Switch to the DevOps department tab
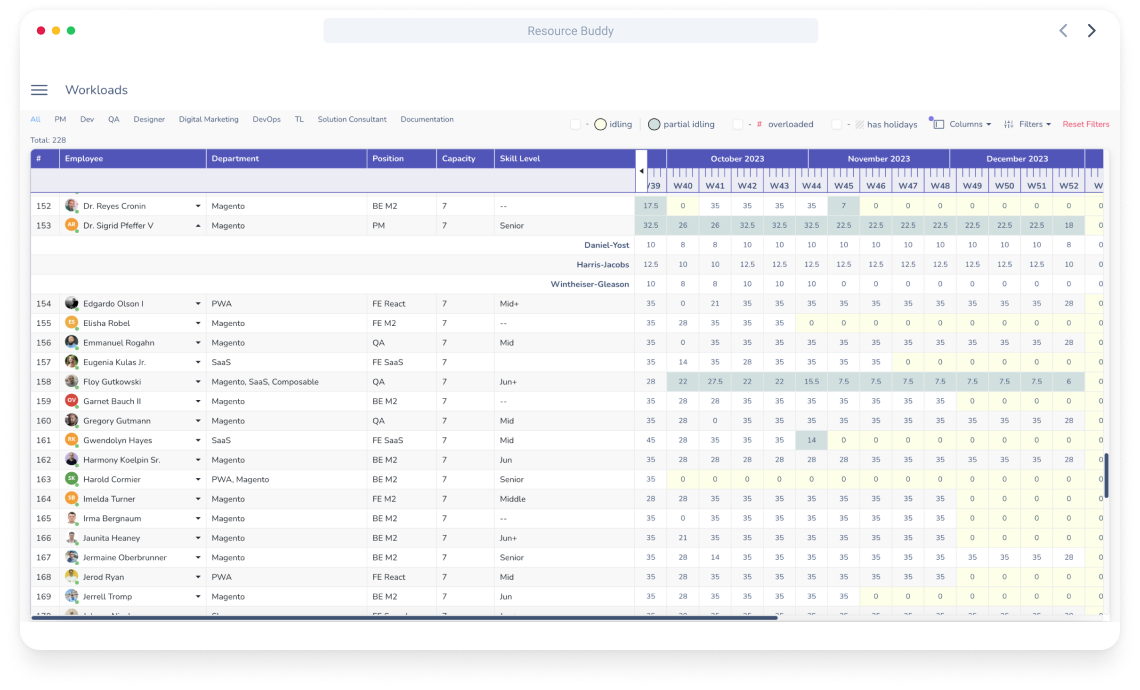1140x690 pixels. (x=267, y=118)
